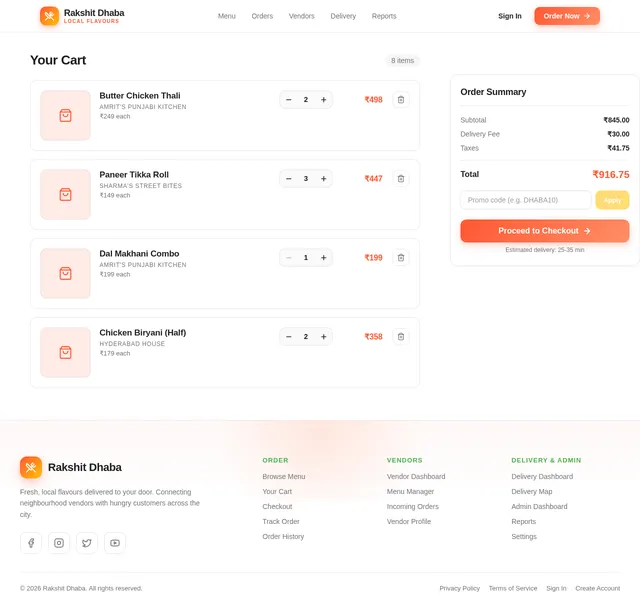Open the YouTube social icon
Screen dimensions: 640x612
point(115,543)
